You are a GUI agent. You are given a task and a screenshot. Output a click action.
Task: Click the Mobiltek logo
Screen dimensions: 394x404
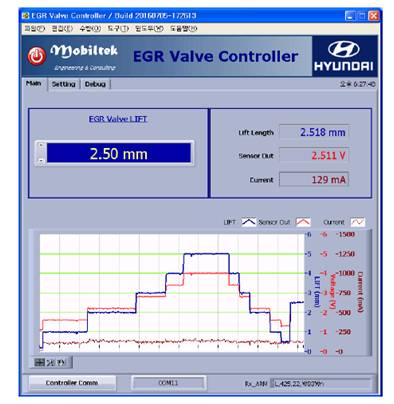pyautogui.click(x=84, y=57)
